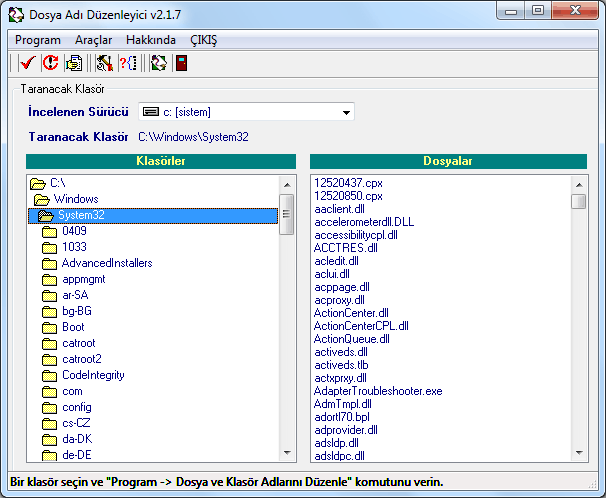
Task: Click the ÇIKIŞ menu item
Action: tap(203, 40)
